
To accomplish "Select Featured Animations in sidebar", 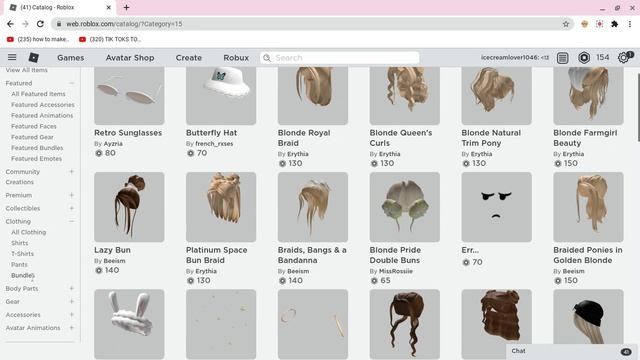I will [42, 116].
